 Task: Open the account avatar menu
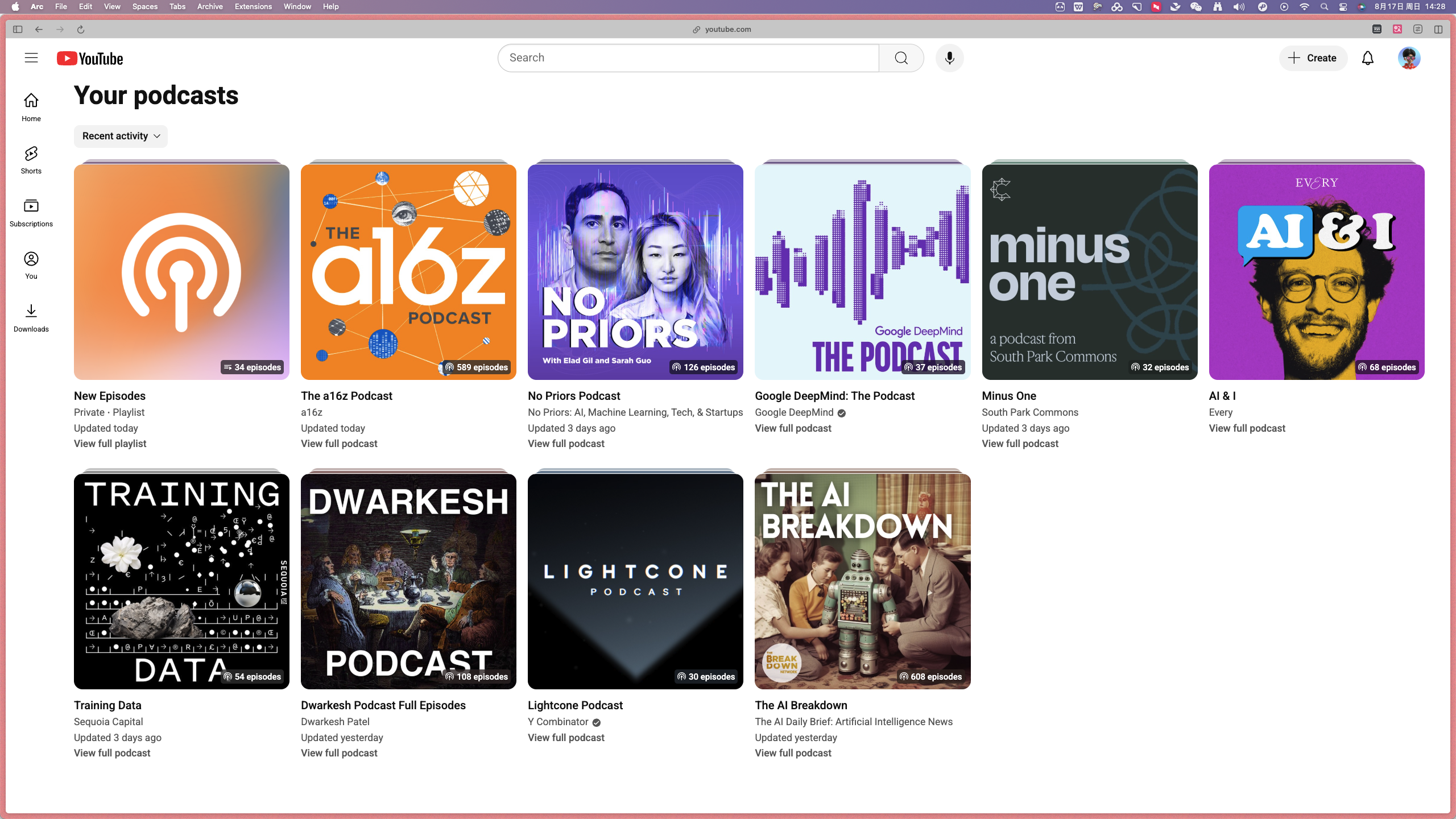[x=1409, y=58]
